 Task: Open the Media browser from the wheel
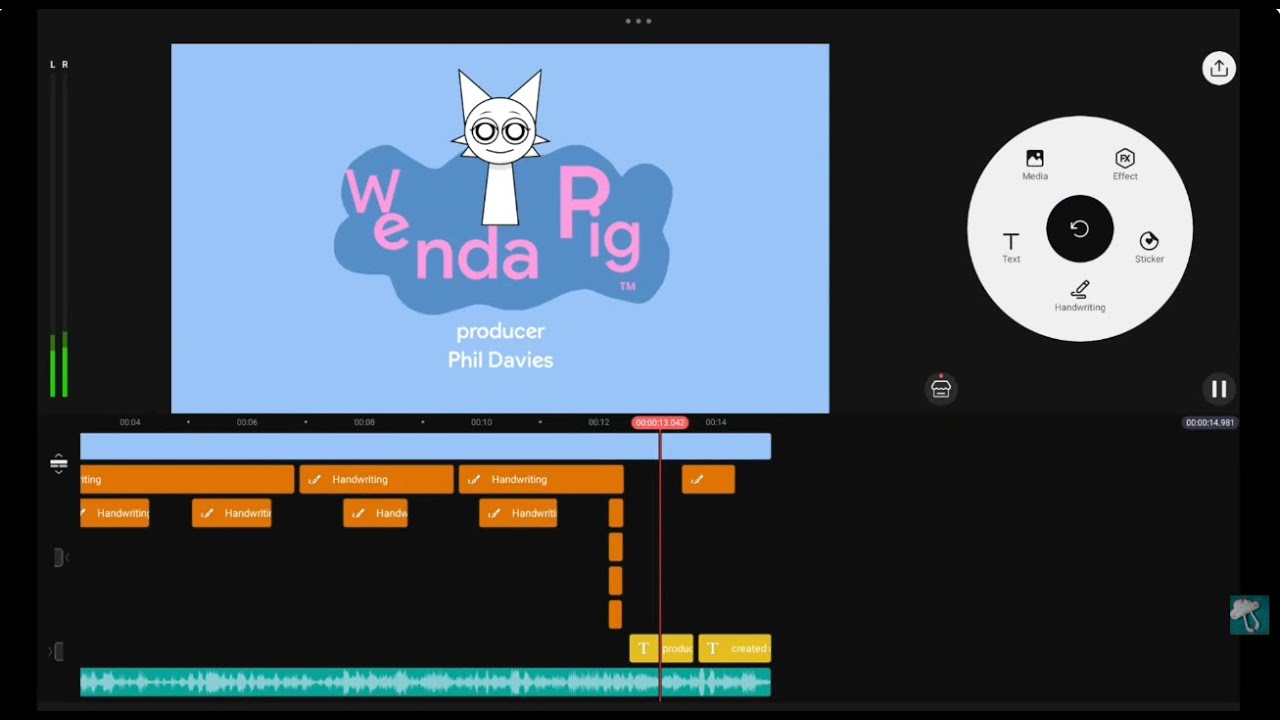1035,165
